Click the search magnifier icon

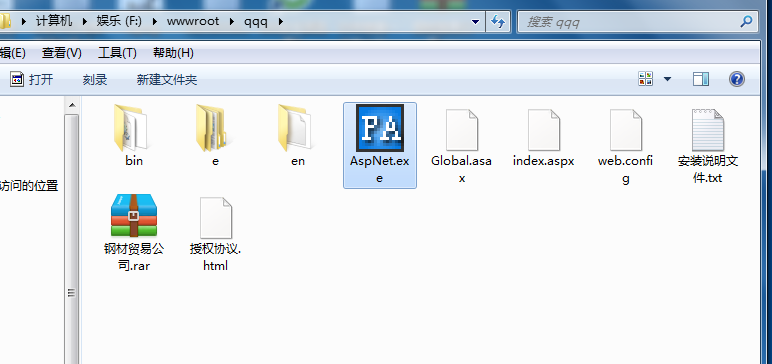point(746,21)
